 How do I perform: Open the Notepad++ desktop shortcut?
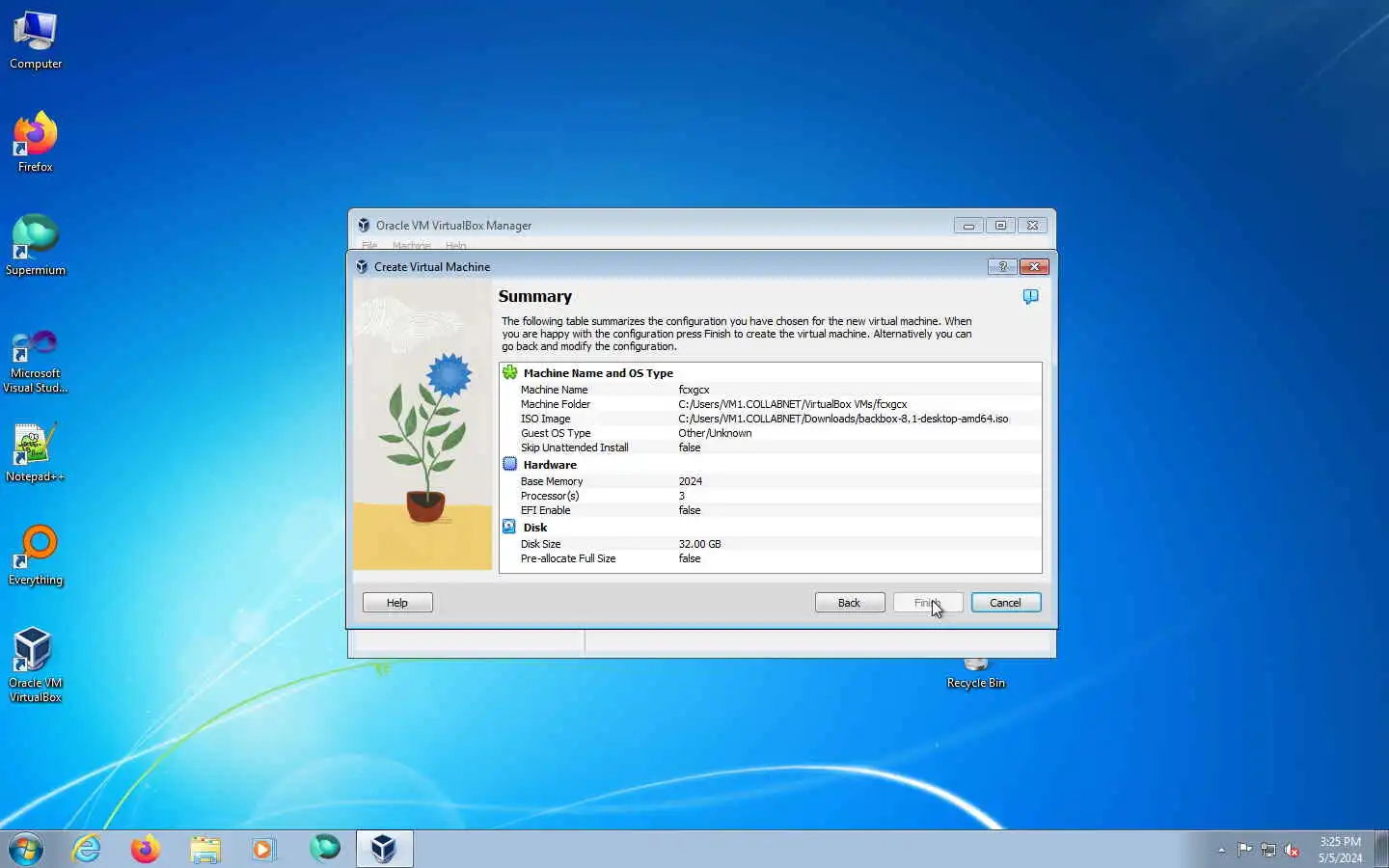tap(36, 451)
